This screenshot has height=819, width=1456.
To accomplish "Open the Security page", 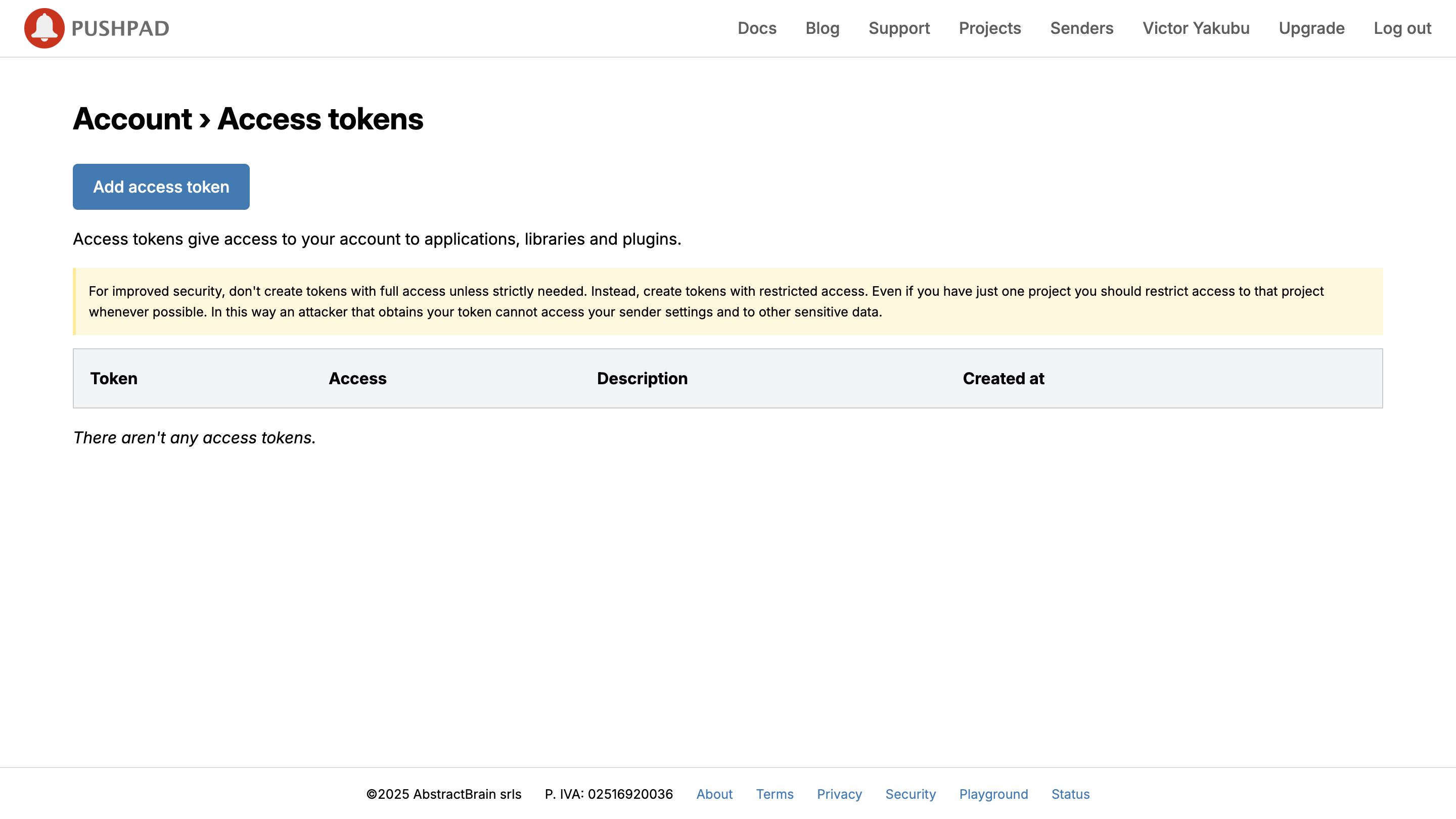I will pos(911,794).
